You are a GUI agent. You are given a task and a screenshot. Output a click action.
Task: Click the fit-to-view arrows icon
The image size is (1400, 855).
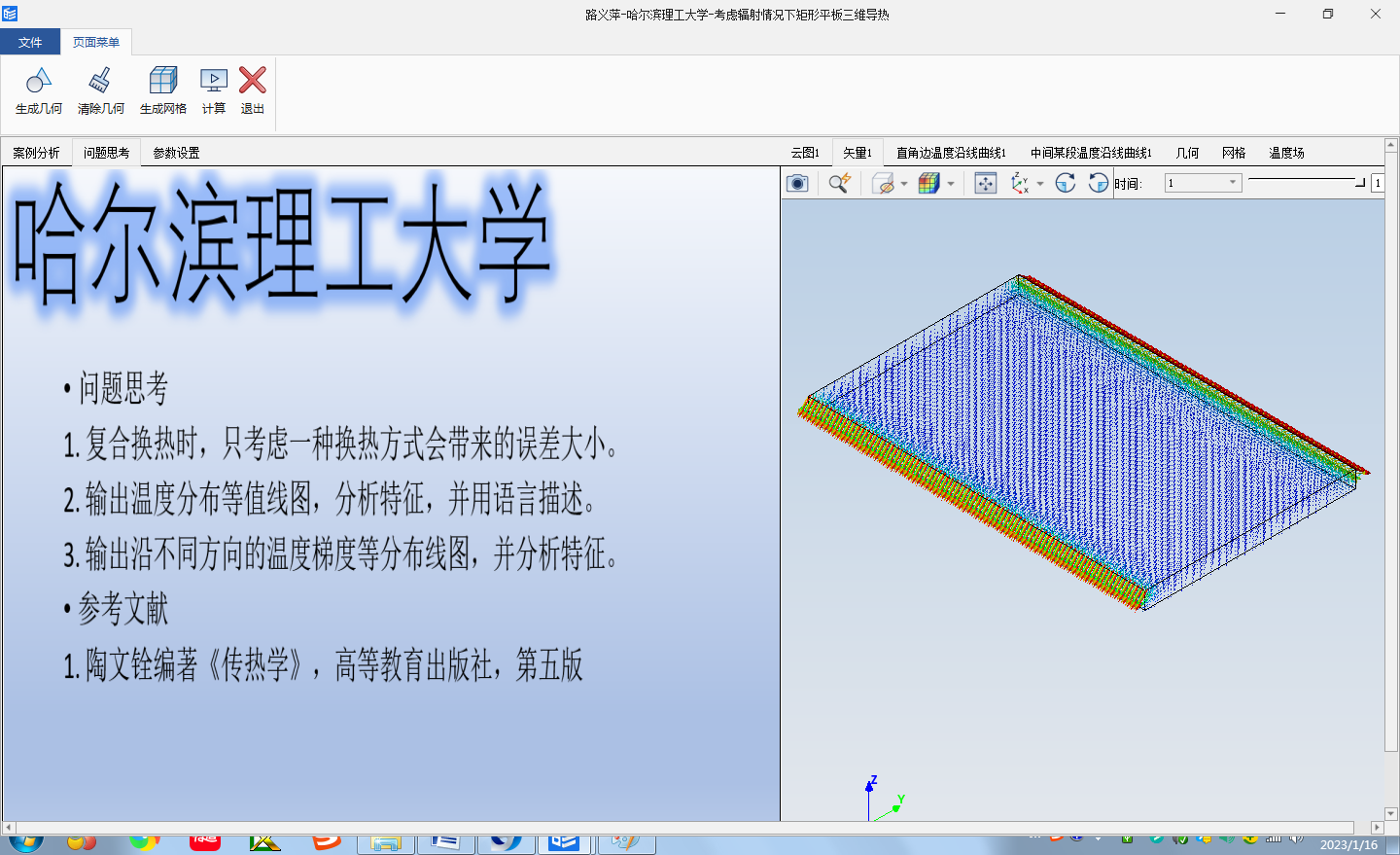coord(986,183)
